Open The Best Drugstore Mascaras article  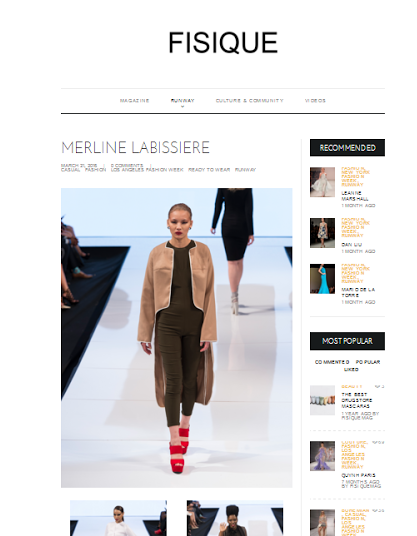[x=357, y=400]
